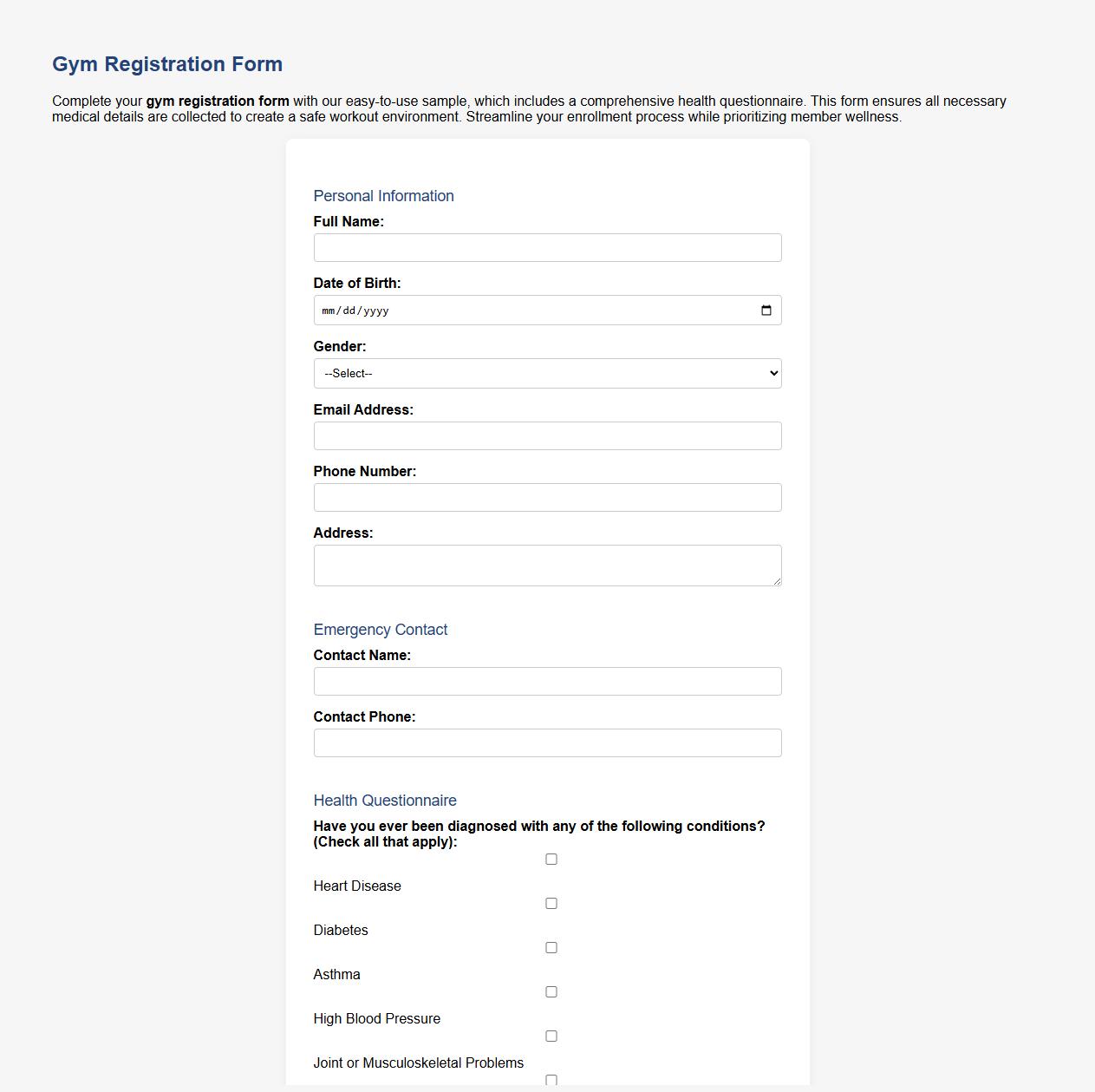Click the Gym Registration Form heading
The height and width of the screenshot is (1092, 1095).
(166, 63)
